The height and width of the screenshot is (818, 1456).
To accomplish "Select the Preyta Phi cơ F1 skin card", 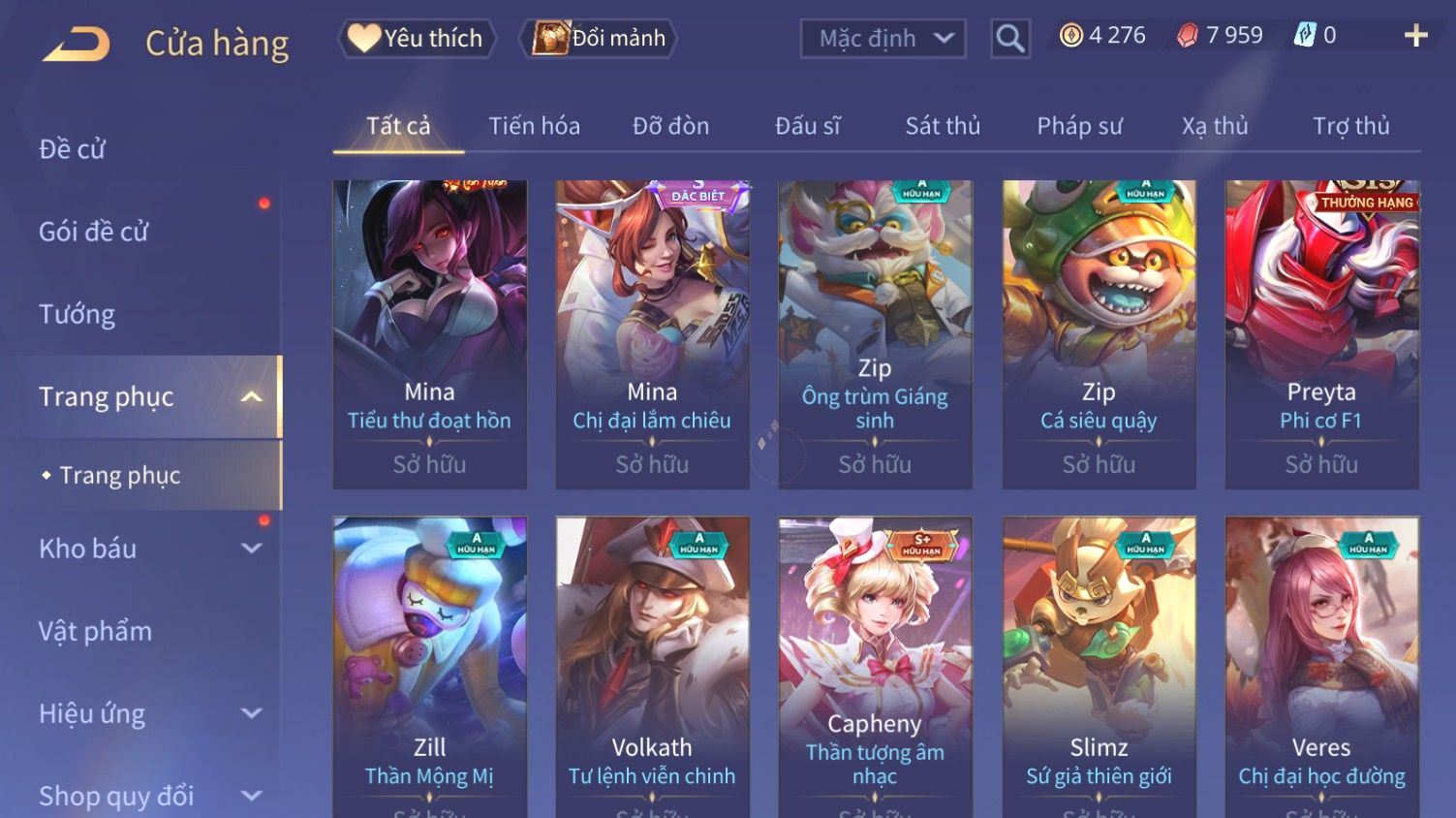I will click(1321, 334).
